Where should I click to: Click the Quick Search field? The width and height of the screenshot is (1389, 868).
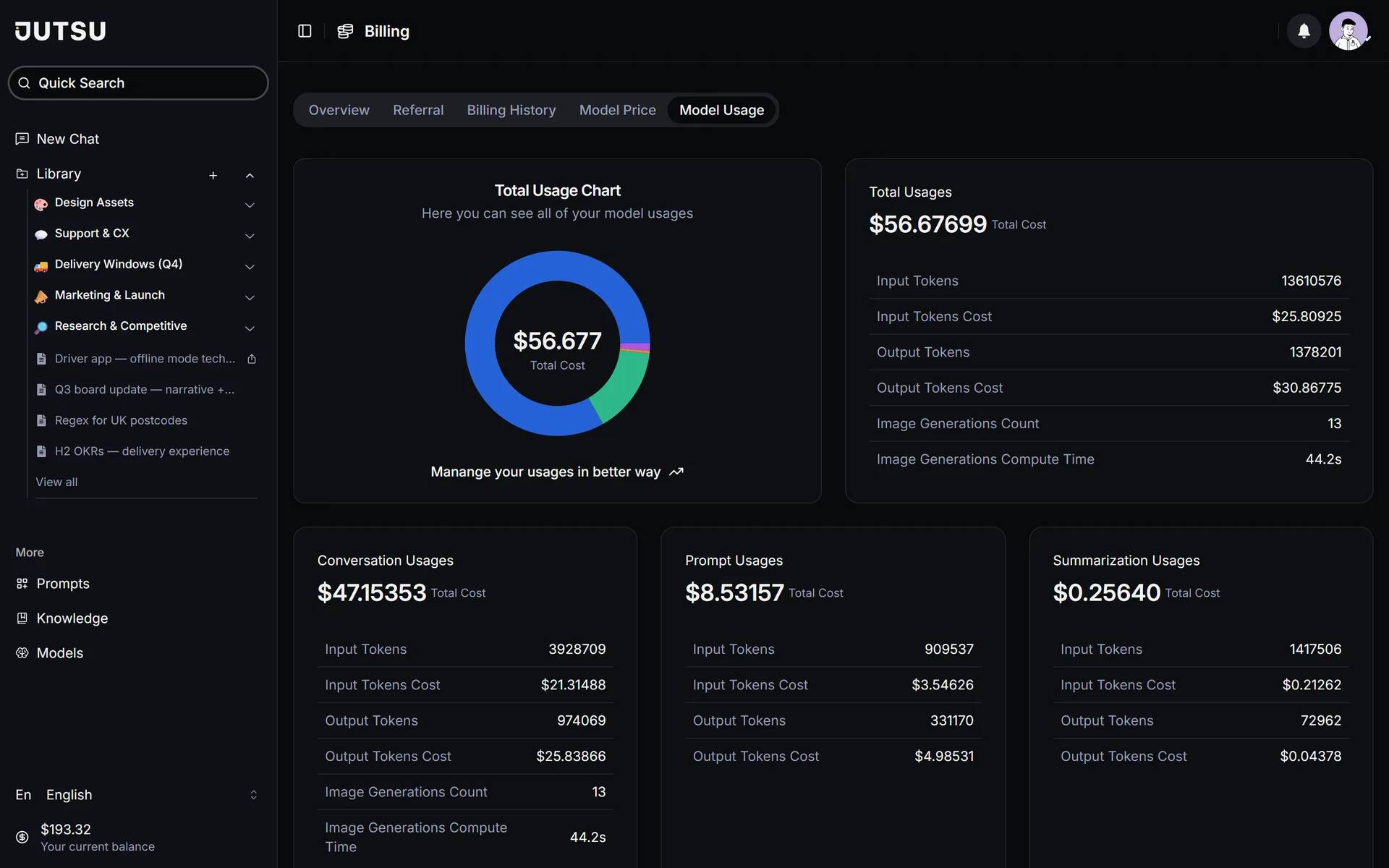pos(138,83)
